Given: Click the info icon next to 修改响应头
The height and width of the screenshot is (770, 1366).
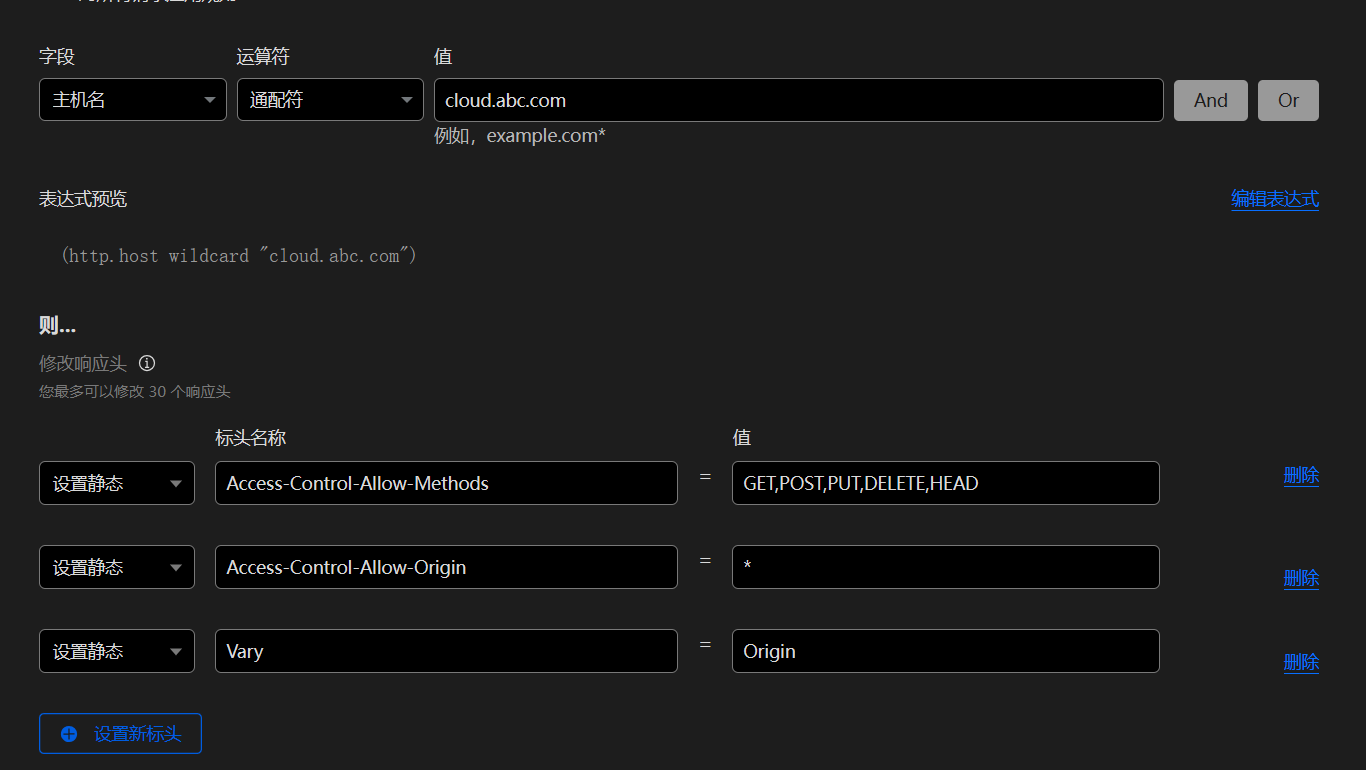Looking at the screenshot, I should 147,363.
